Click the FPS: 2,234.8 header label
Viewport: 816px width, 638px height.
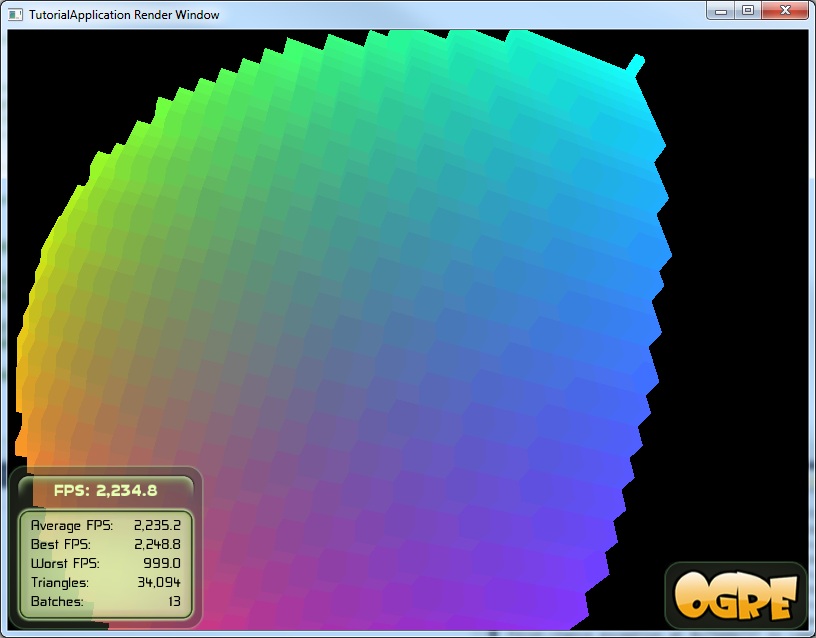coord(106,490)
